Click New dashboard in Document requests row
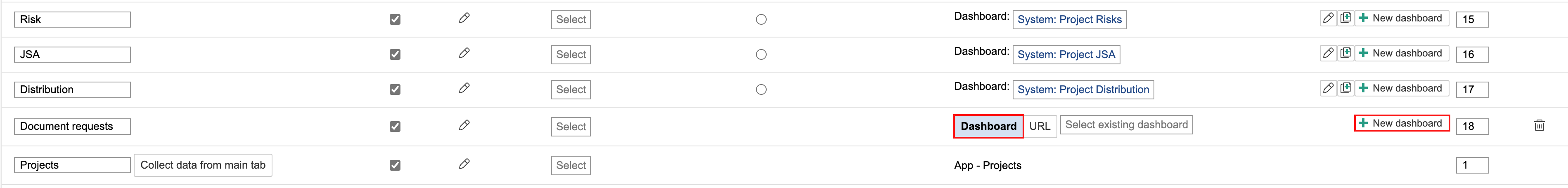 1401,124
